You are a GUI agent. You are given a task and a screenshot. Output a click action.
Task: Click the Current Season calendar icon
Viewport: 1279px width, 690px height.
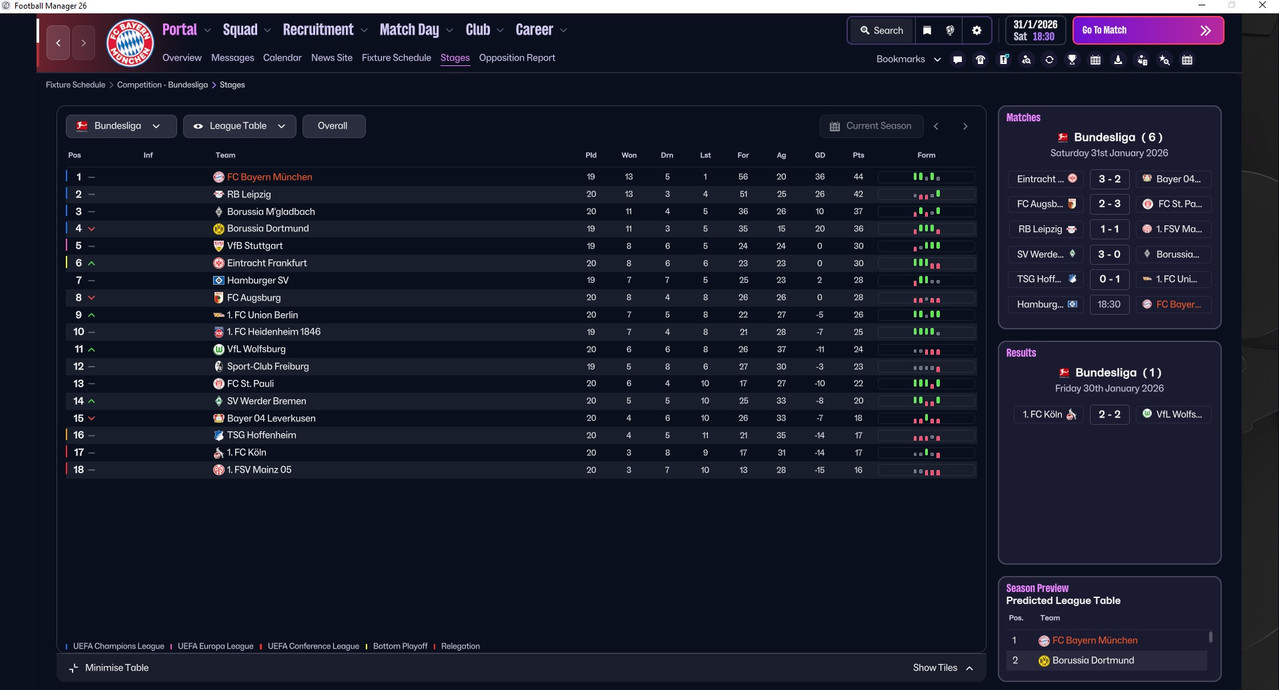(x=835, y=126)
